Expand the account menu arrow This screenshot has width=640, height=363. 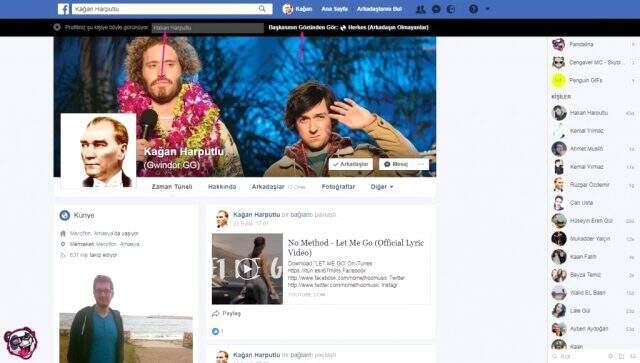[x=487, y=9]
